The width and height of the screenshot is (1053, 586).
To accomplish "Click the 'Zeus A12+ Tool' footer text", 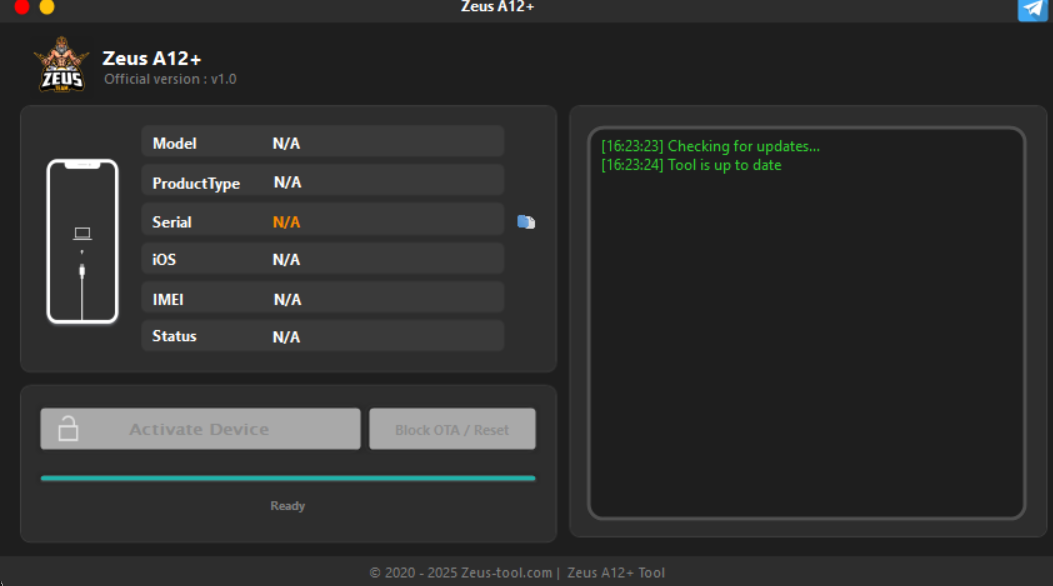I will [x=616, y=573].
